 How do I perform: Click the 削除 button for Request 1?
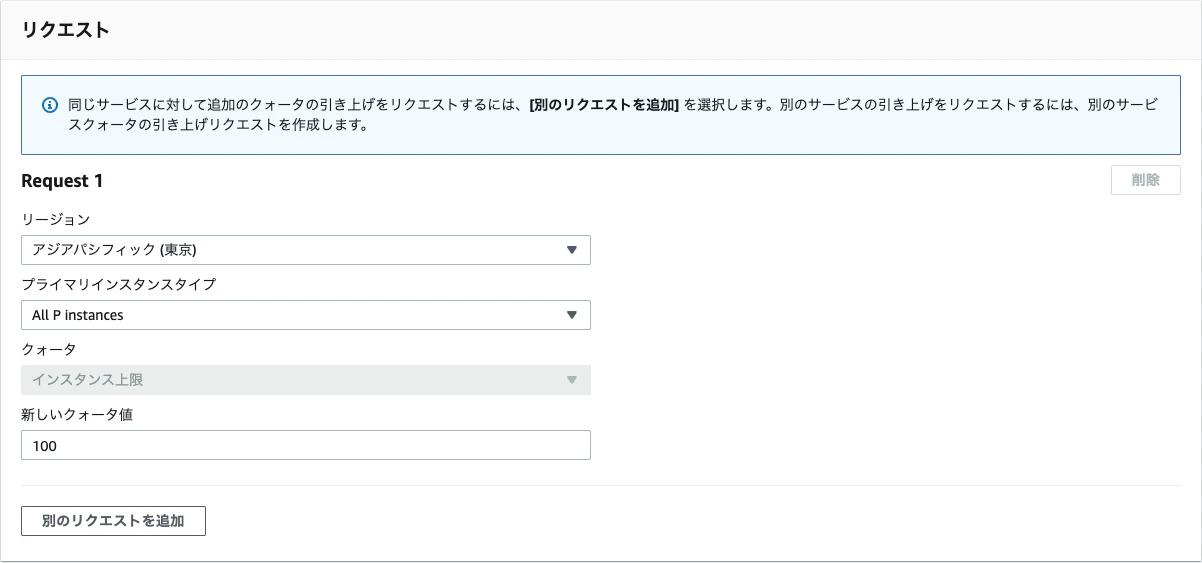pos(1146,181)
